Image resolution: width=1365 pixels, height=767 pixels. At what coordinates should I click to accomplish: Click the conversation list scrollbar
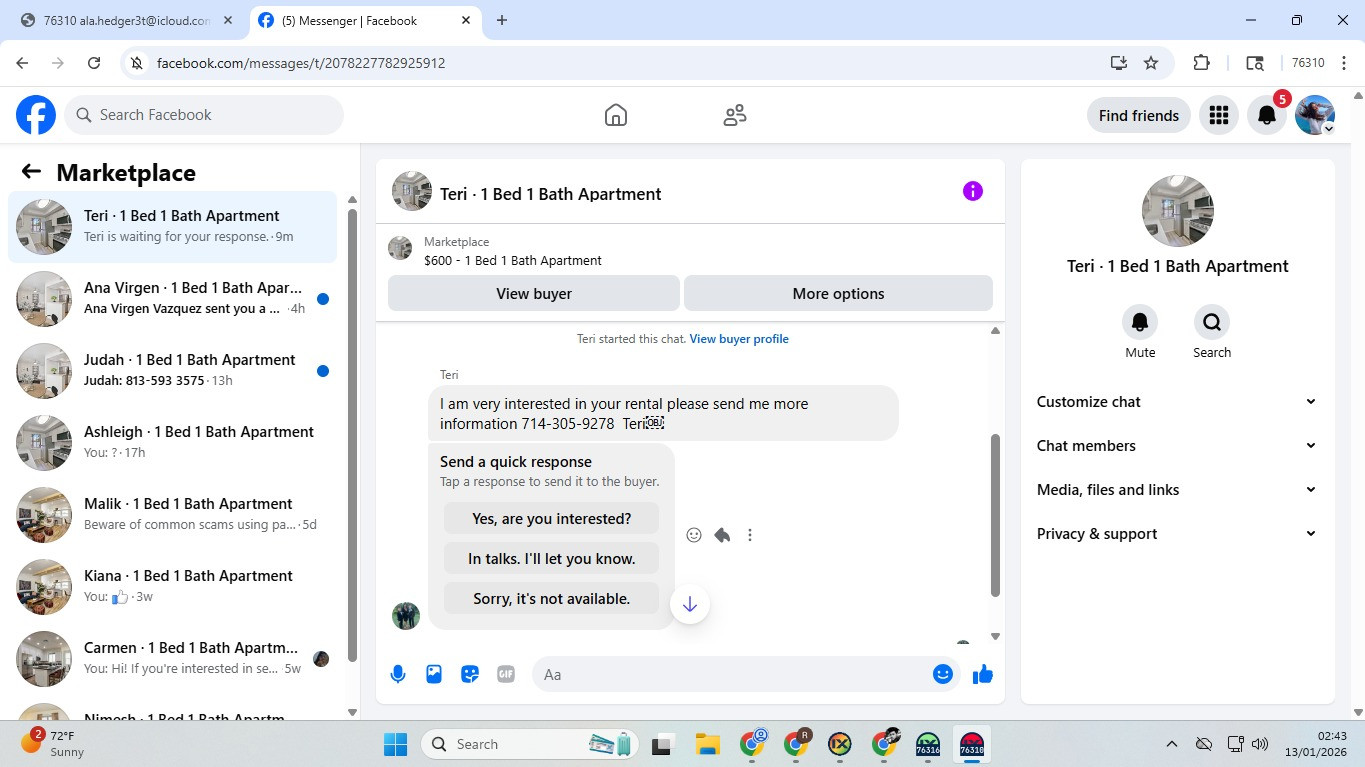click(352, 435)
